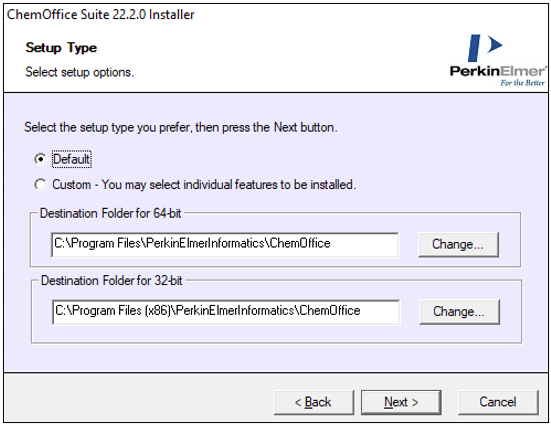Proceed with the Next button
Viewport: 551px width, 425px height.
coord(401,402)
